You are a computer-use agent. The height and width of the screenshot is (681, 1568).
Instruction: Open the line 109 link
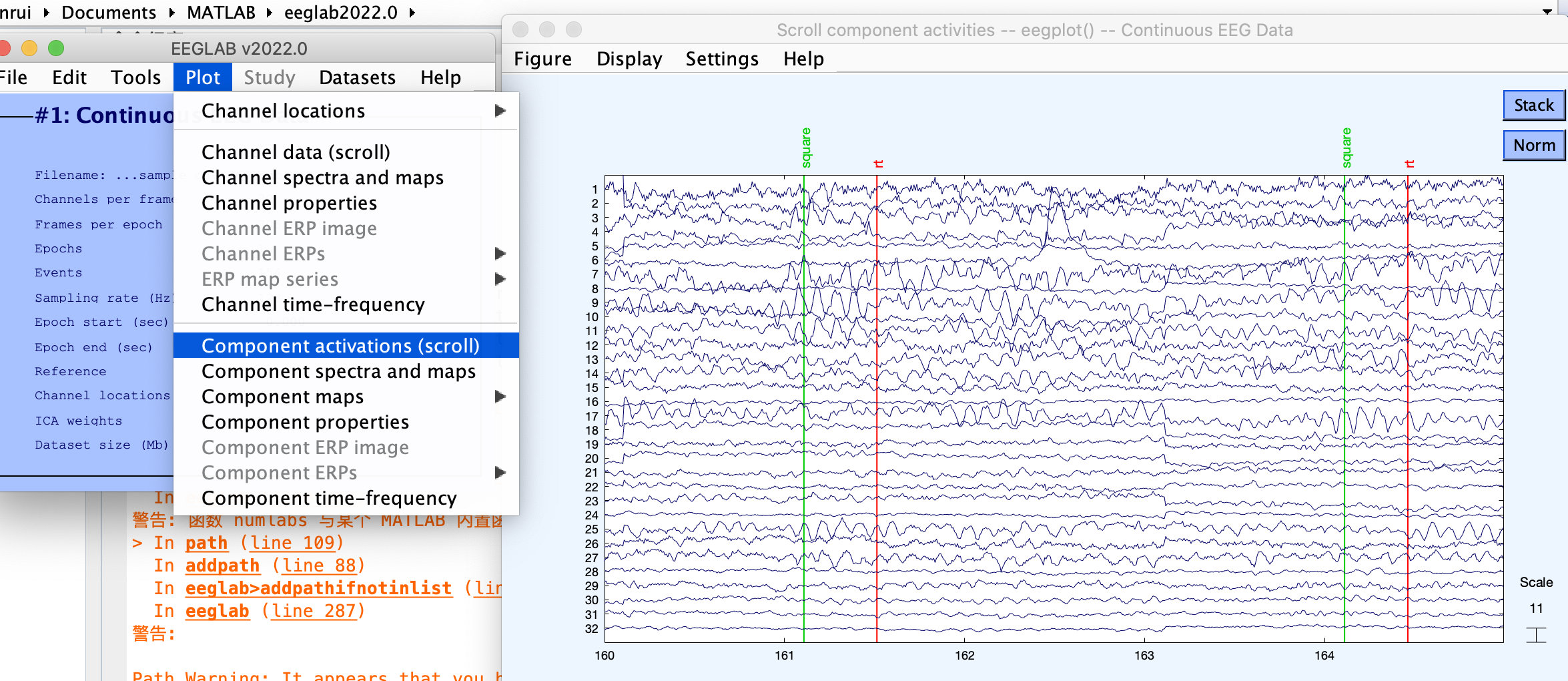coord(292,543)
